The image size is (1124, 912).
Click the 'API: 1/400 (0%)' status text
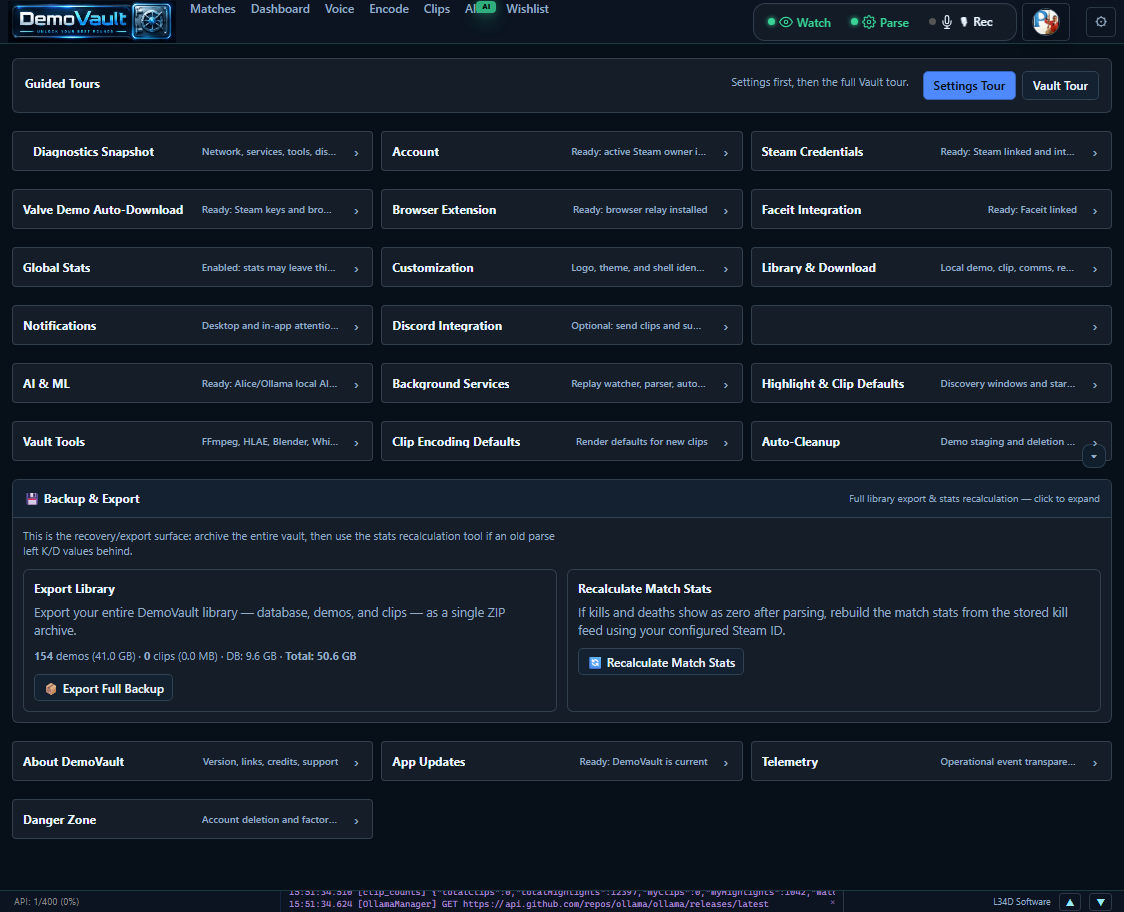click(47, 902)
